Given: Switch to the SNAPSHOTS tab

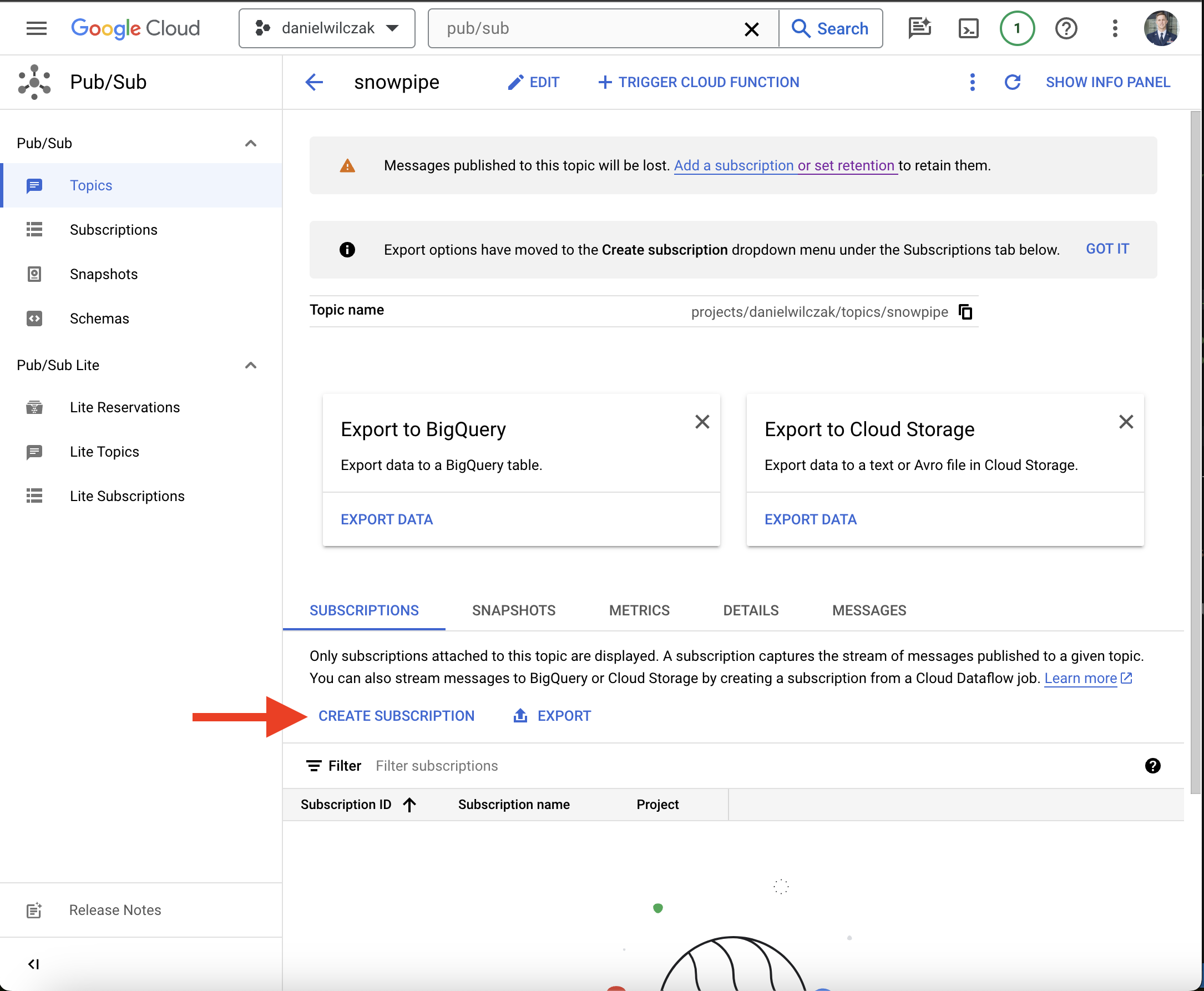Looking at the screenshot, I should (513, 610).
